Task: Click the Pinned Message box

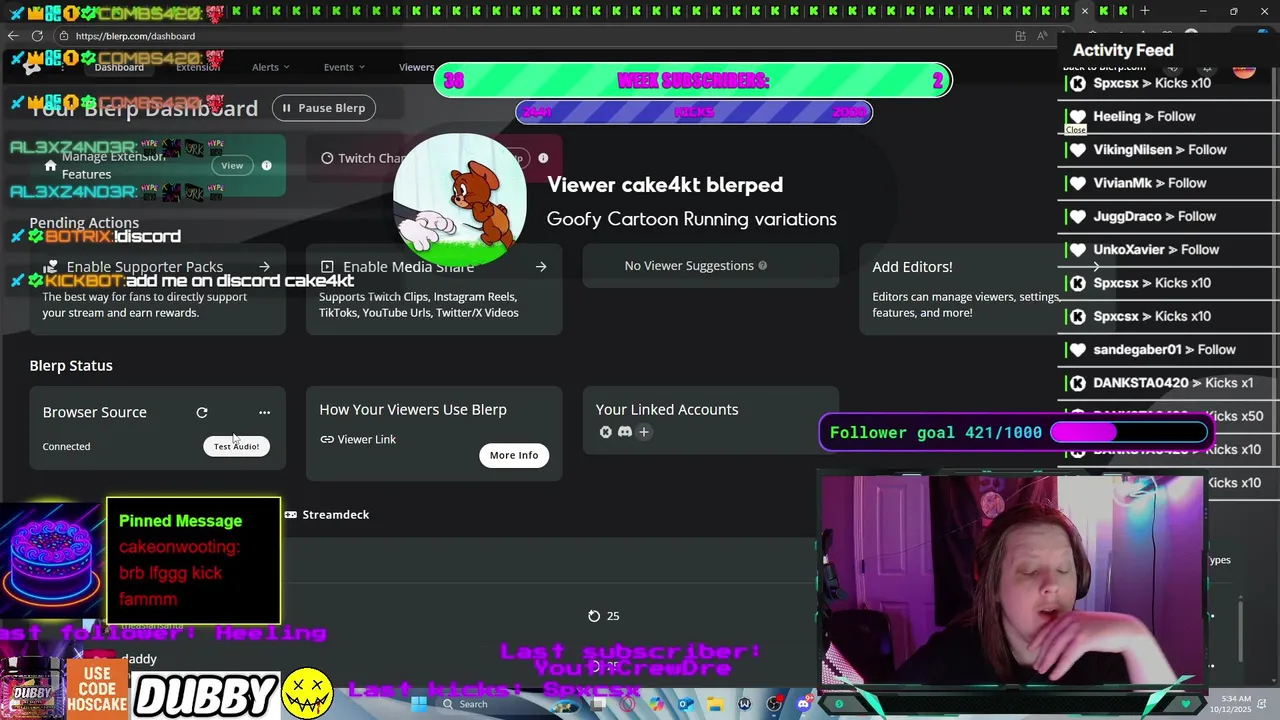Action: point(194,560)
